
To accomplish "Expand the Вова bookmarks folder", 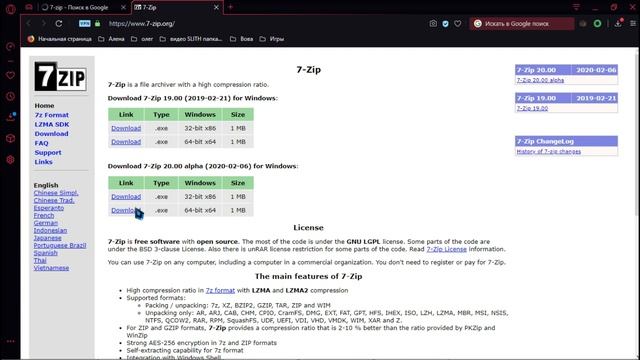I will [x=242, y=39].
